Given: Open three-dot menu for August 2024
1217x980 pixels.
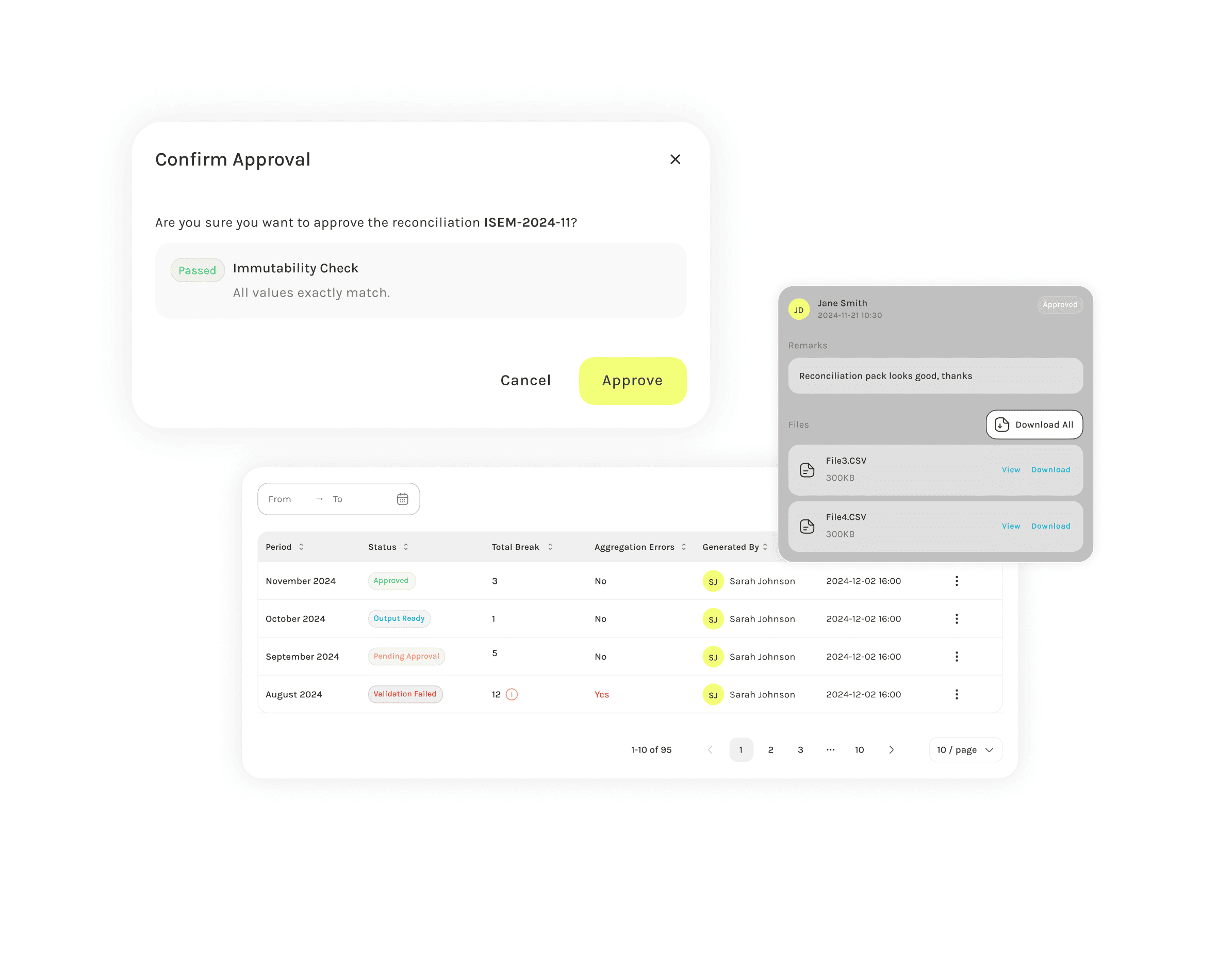Looking at the screenshot, I should point(956,694).
